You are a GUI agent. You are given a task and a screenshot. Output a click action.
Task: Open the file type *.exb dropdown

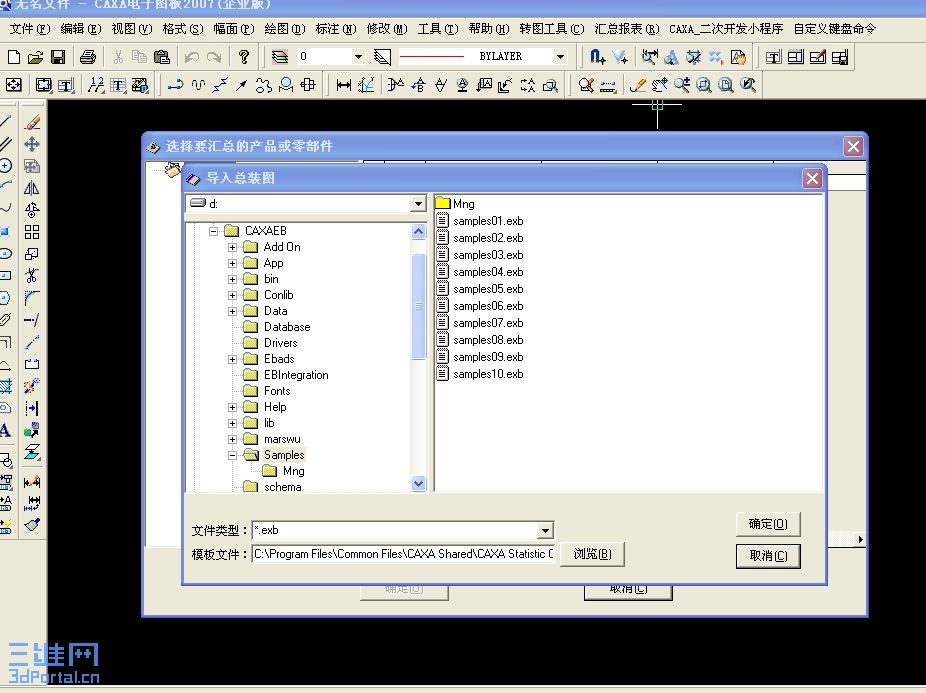(x=545, y=531)
